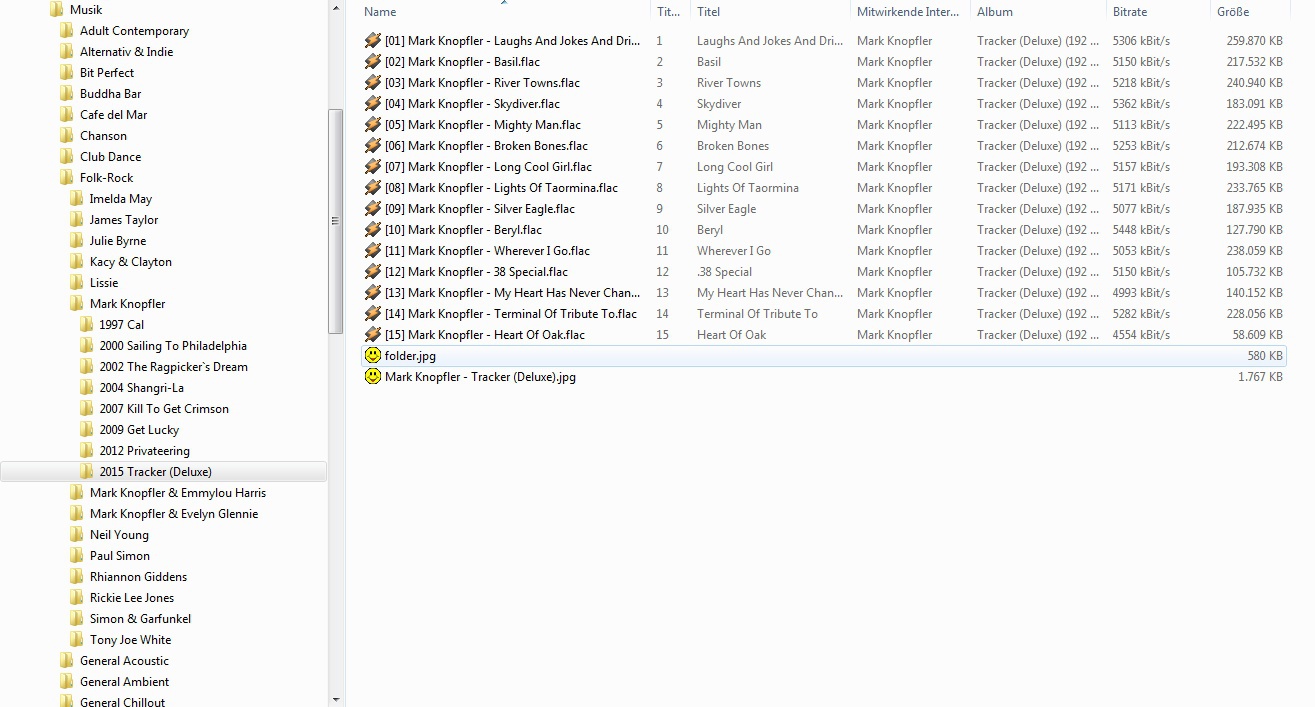Select the 2012 Privateering folder
Viewport: 1315px width, 707px height.
coord(144,451)
